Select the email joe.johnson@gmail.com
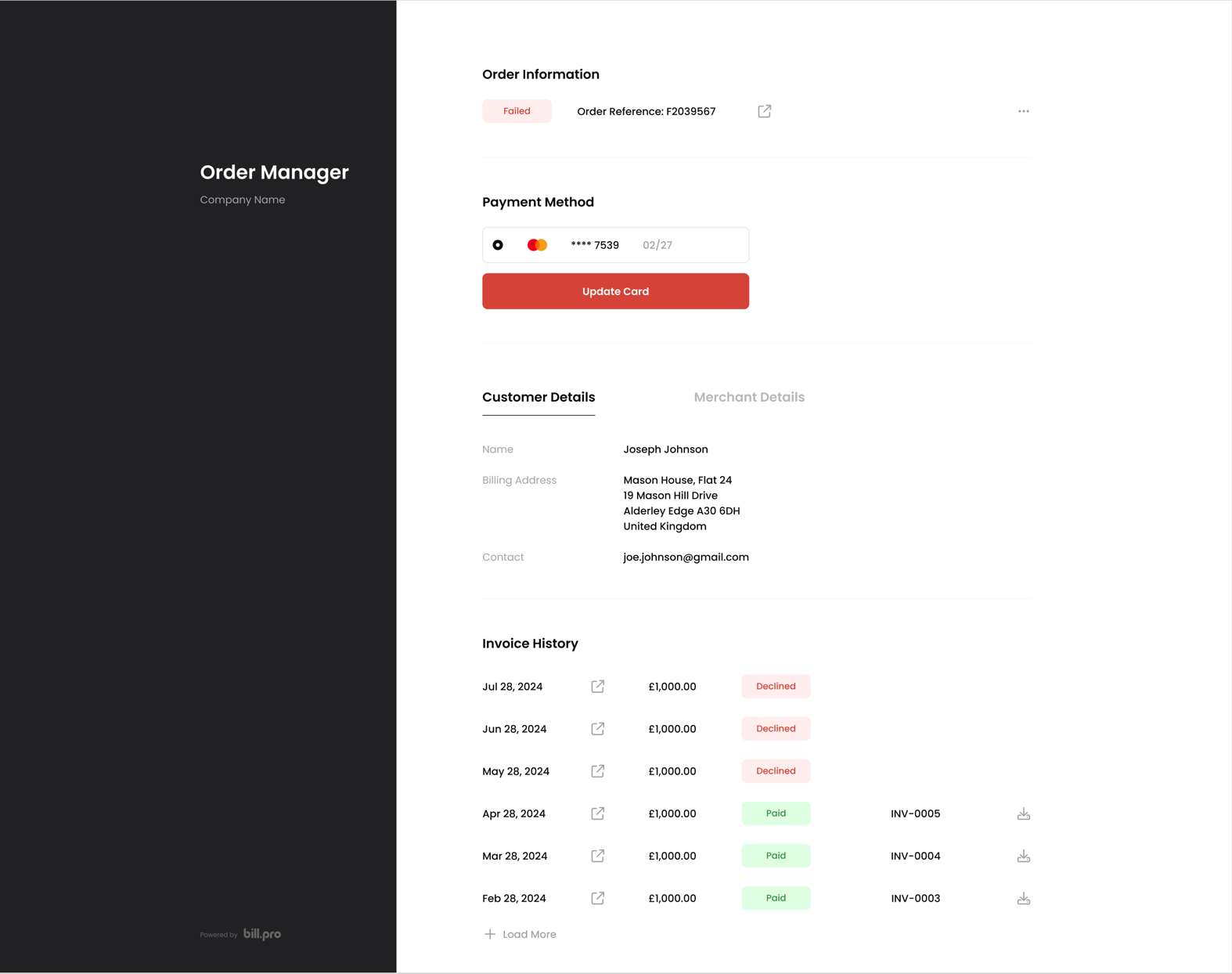Viewport: 1232px width, 974px height. click(686, 557)
